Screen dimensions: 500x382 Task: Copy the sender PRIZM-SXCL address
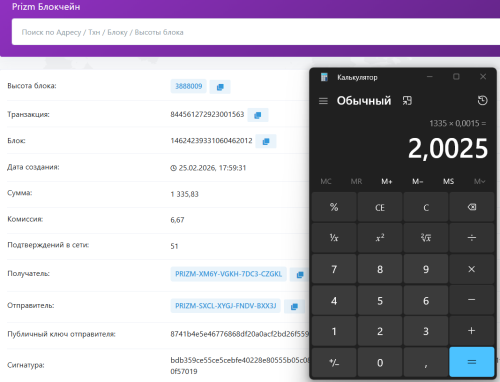[x=294, y=306]
